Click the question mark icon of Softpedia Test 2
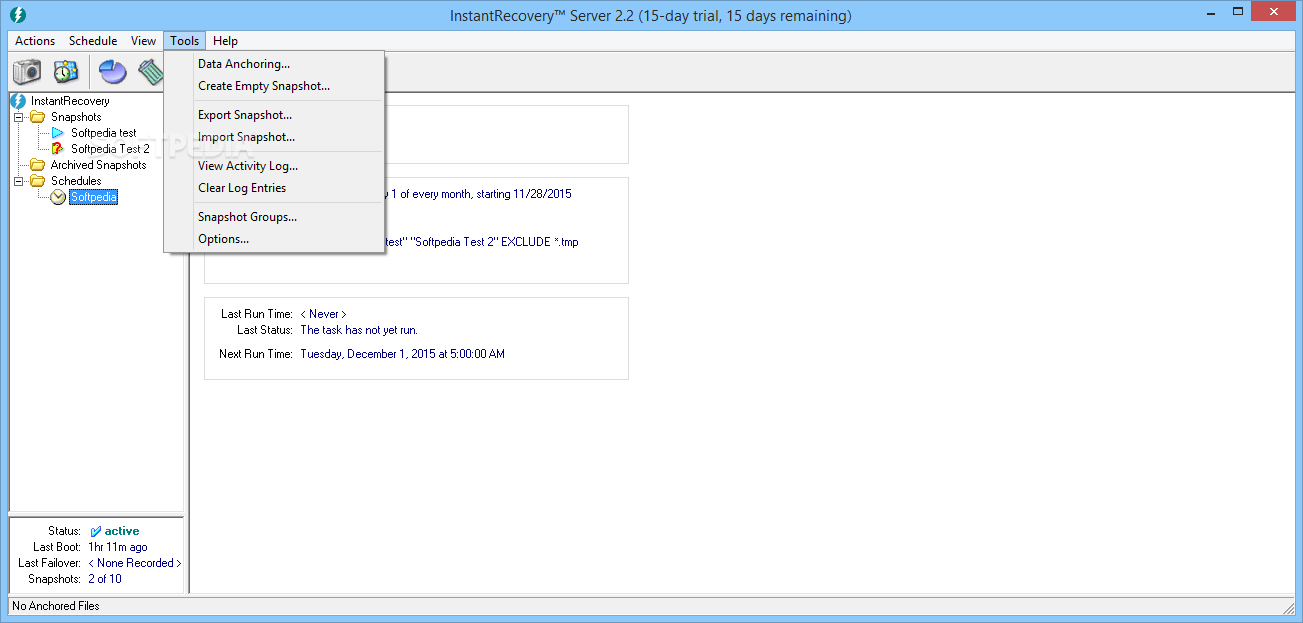Image resolution: width=1303 pixels, height=623 pixels. (x=58, y=149)
